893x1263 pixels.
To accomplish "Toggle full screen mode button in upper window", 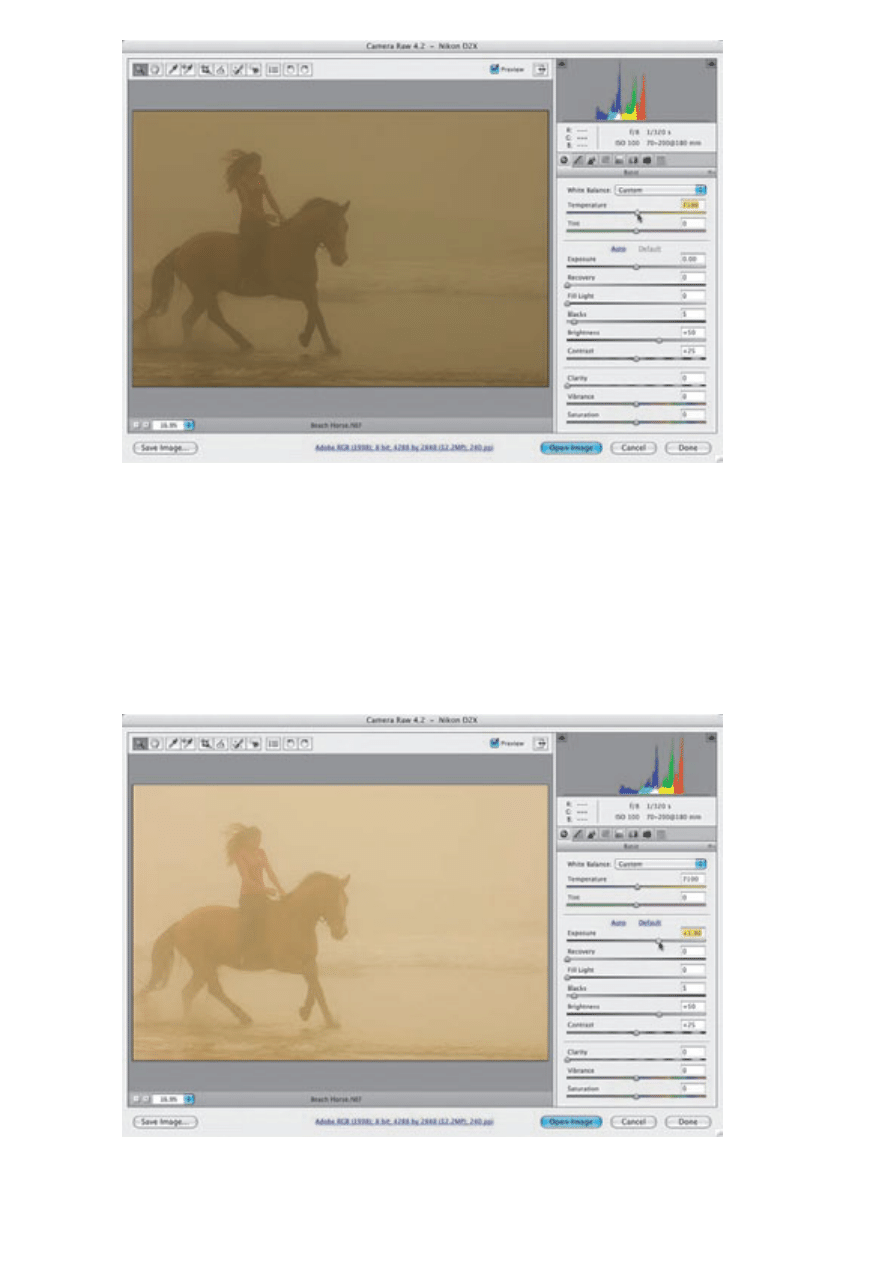I will 542,70.
